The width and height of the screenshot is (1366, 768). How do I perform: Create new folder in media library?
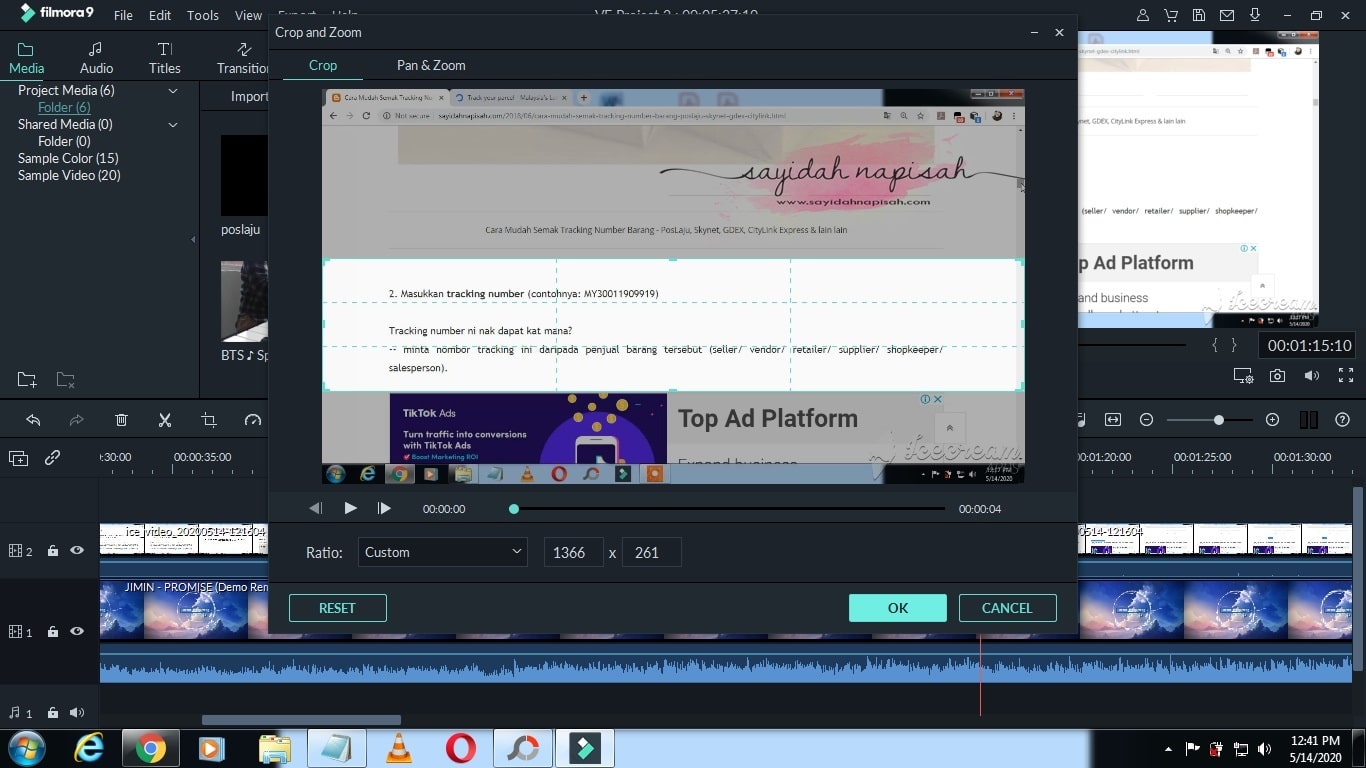point(27,379)
